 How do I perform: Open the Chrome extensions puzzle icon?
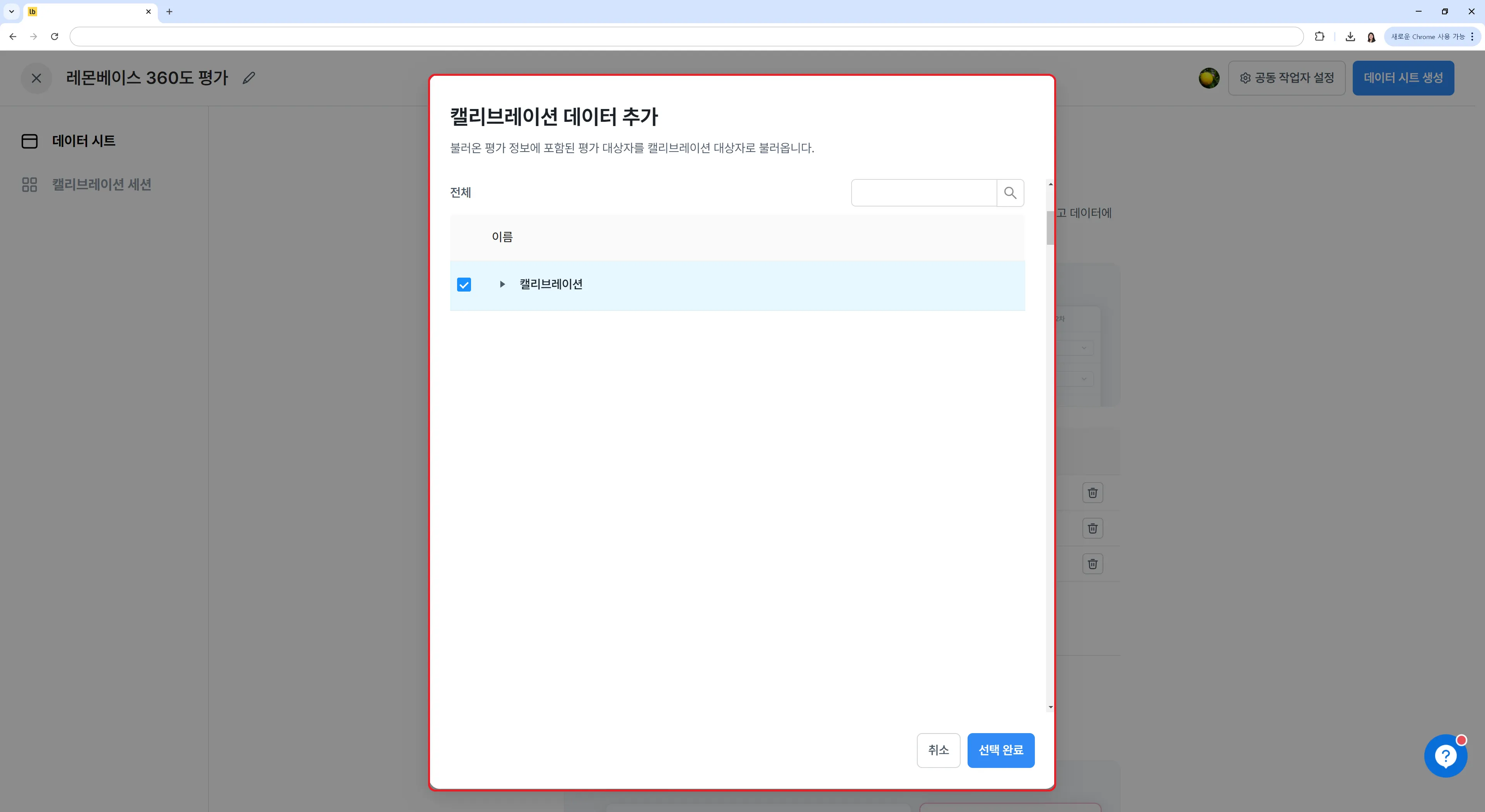point(1319,36)
